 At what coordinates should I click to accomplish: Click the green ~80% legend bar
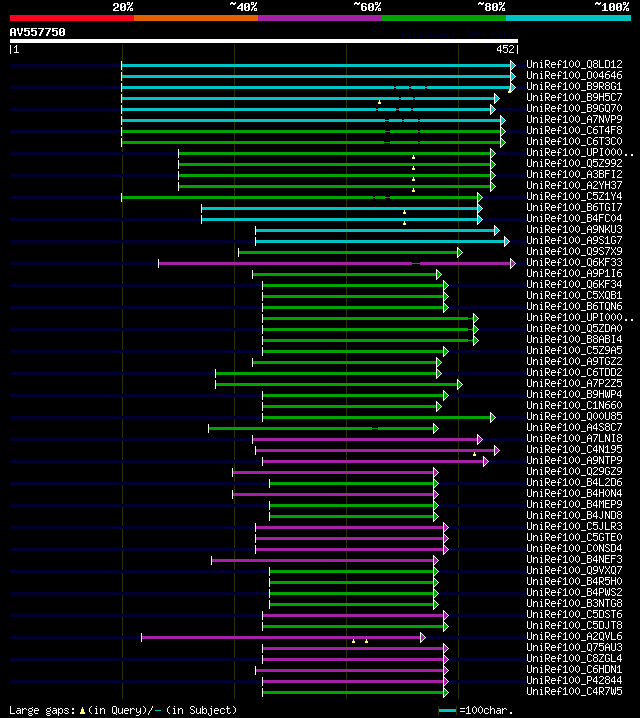pos(444,18)
